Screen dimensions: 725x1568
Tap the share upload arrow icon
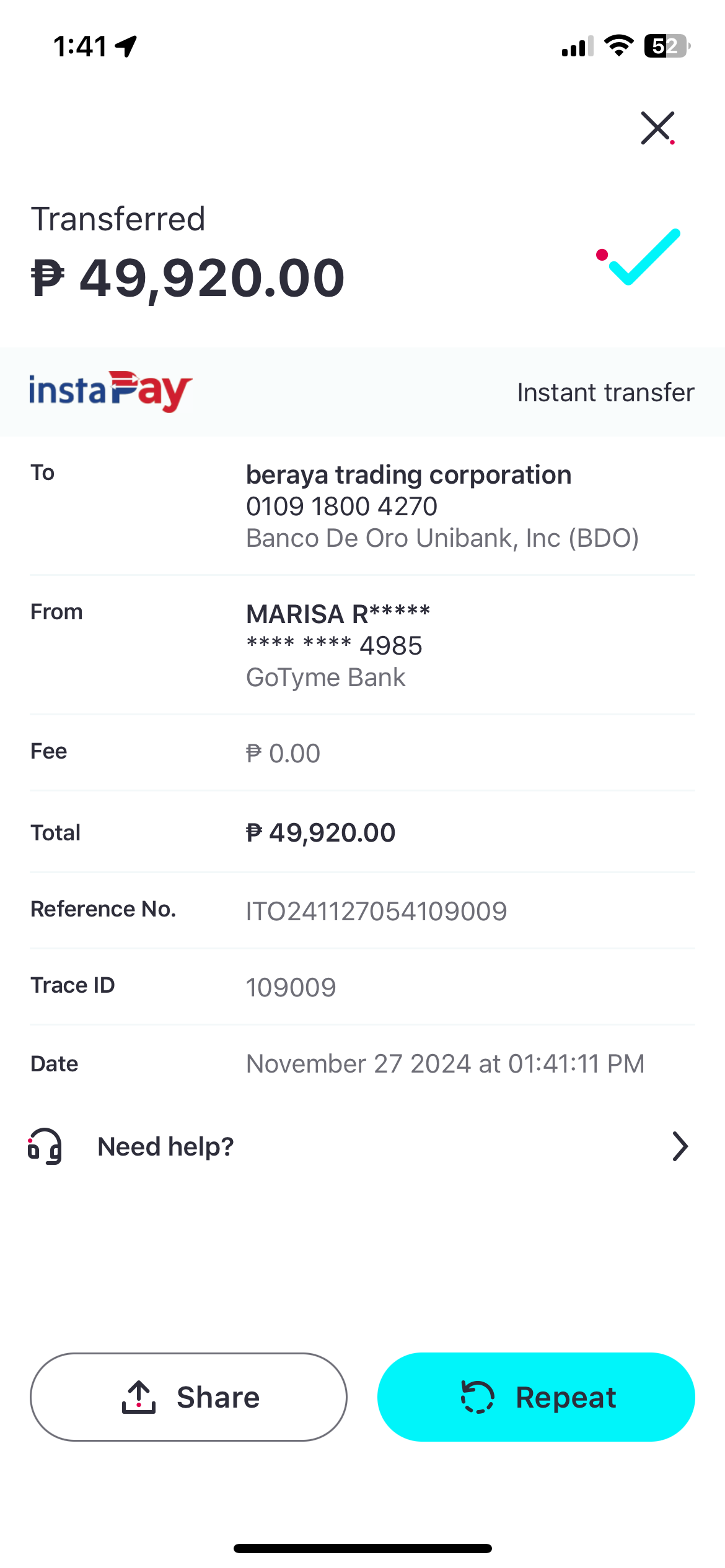[139, 1397]
